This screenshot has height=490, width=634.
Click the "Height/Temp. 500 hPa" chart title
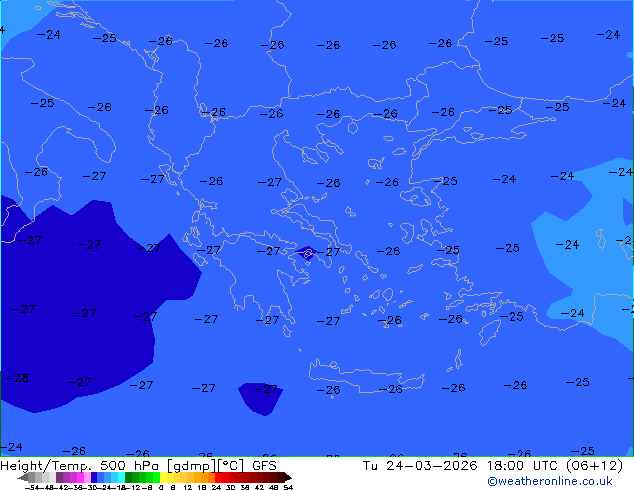click(x=80, y=466)
